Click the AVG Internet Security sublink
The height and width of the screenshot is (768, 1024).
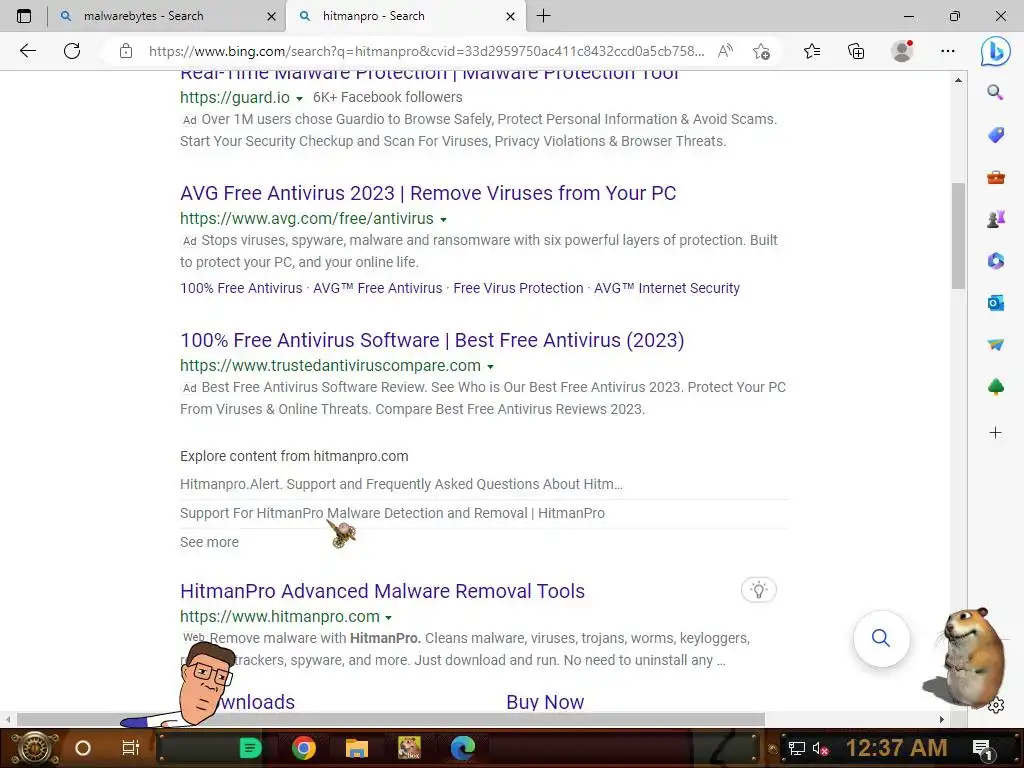click(667, 288)
